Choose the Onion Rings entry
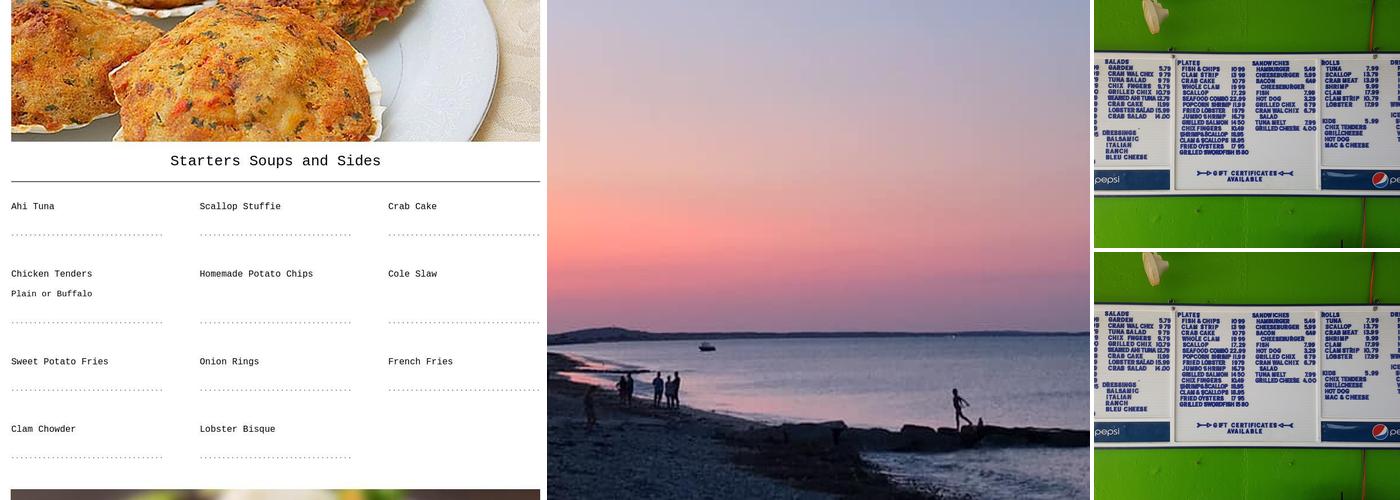Viewport: 1400px width, 500px height. pos(229,362)
